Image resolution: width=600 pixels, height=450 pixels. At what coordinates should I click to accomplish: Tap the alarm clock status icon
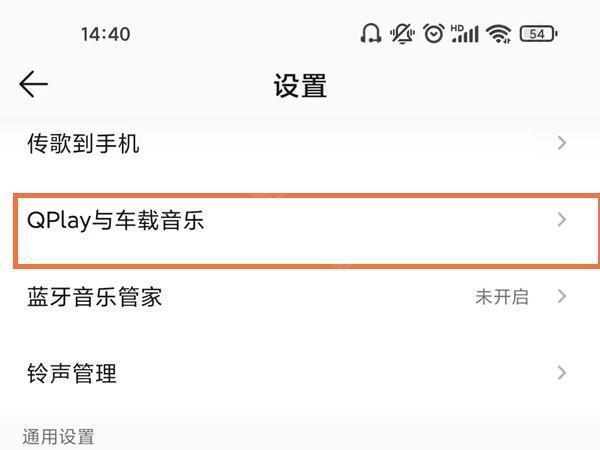click(x=433, y=34)
